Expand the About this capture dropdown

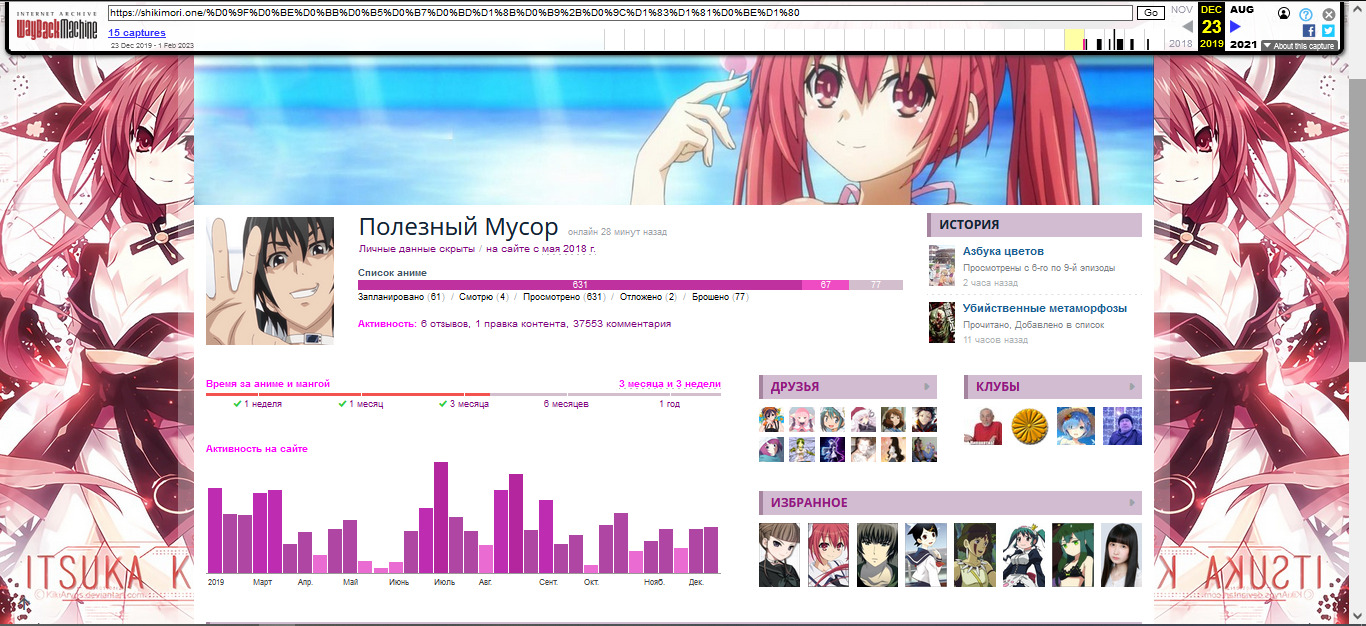1298,46
